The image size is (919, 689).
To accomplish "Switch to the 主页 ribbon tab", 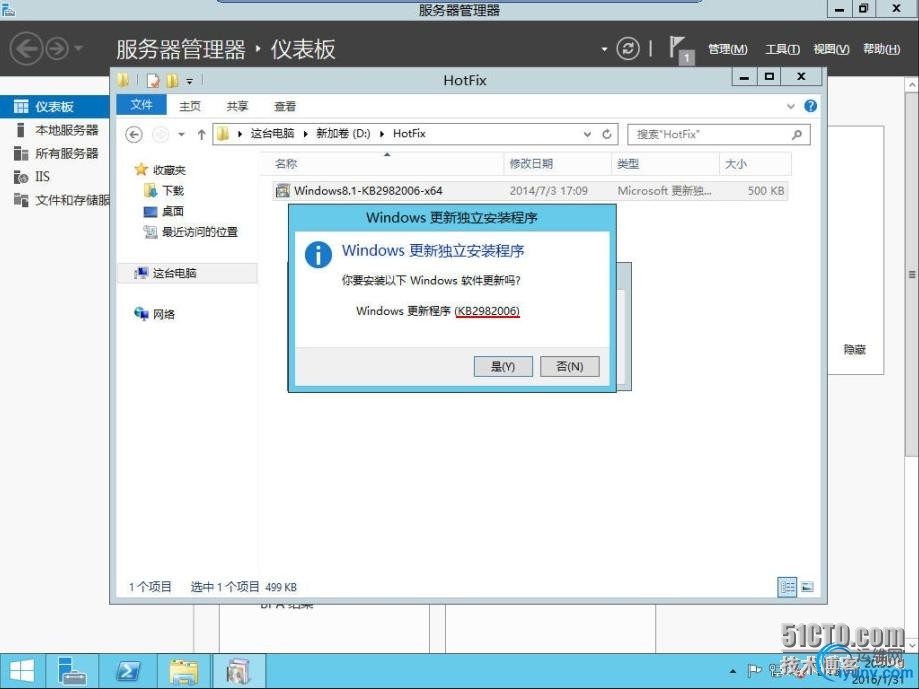I will (190, 106).
